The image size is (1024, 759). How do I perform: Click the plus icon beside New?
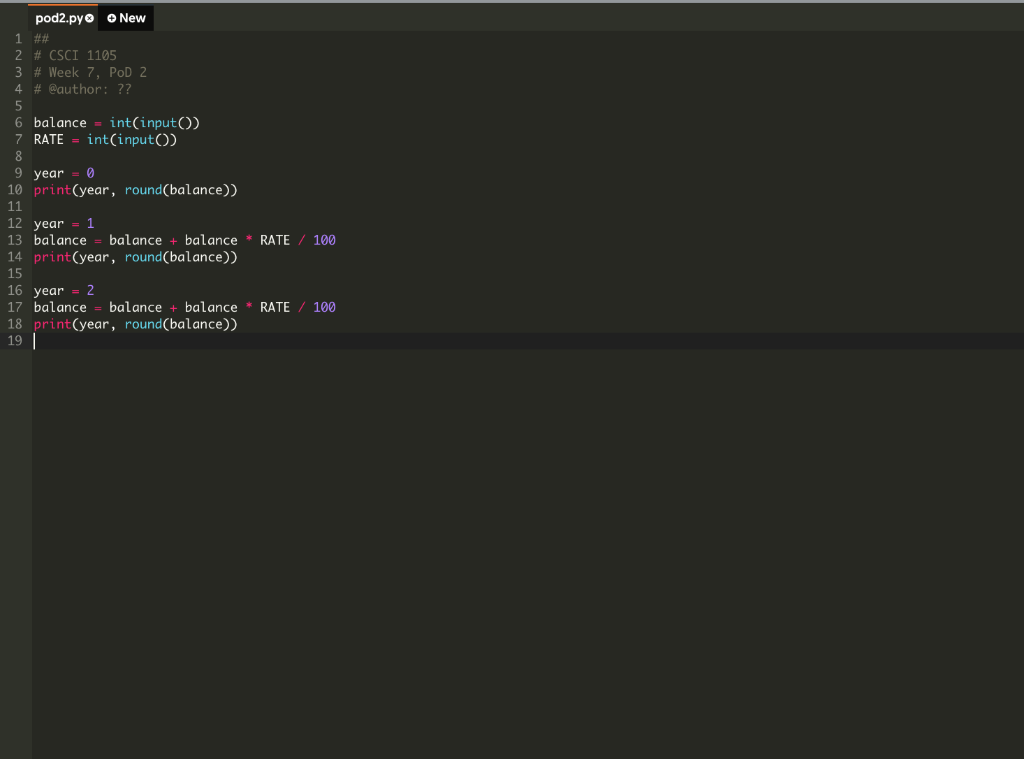coord(111,18)
